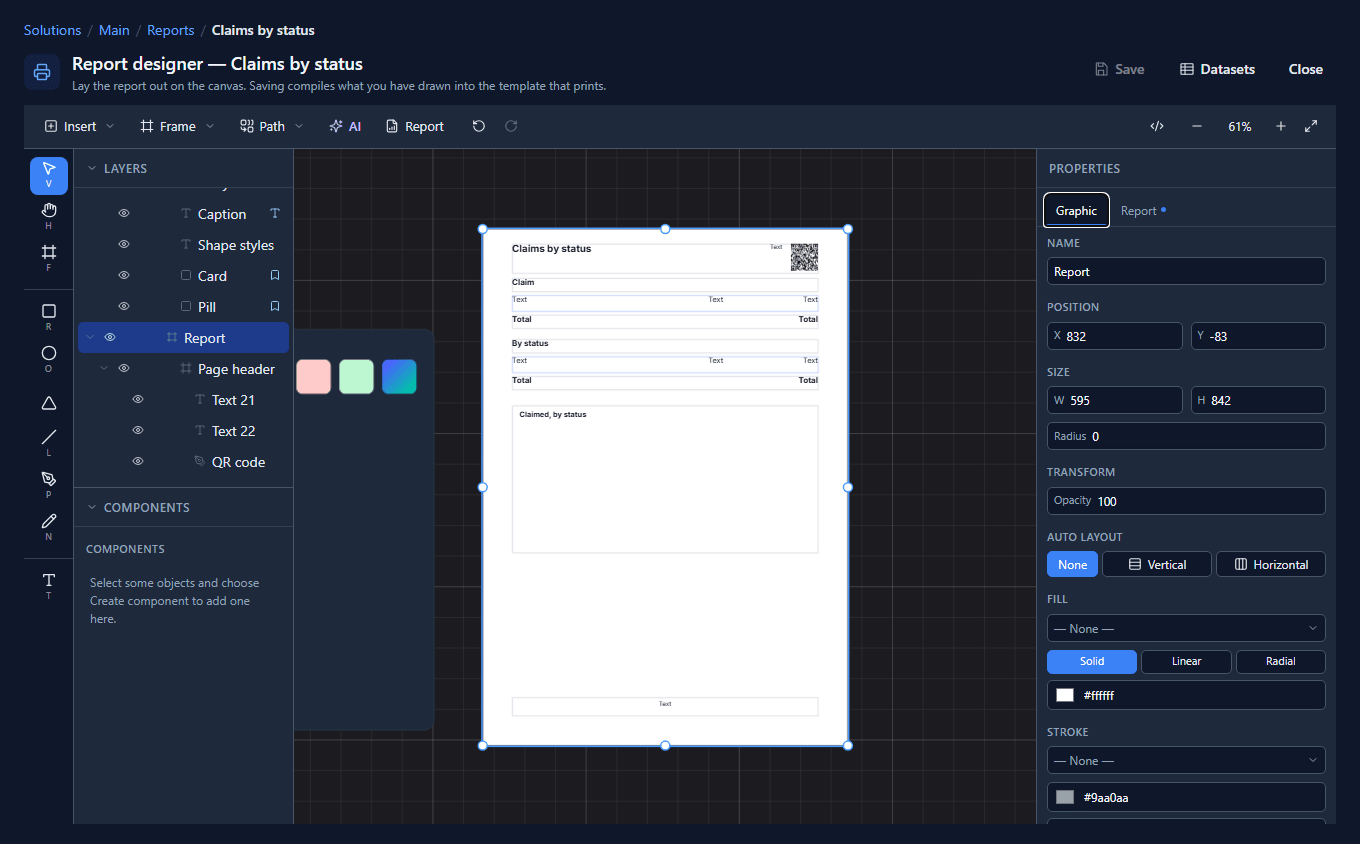Image resolution: width=1360 pixels, height=844 pixels.
Task: Choose Radial fill type
Action: [x=1281, y=661]
